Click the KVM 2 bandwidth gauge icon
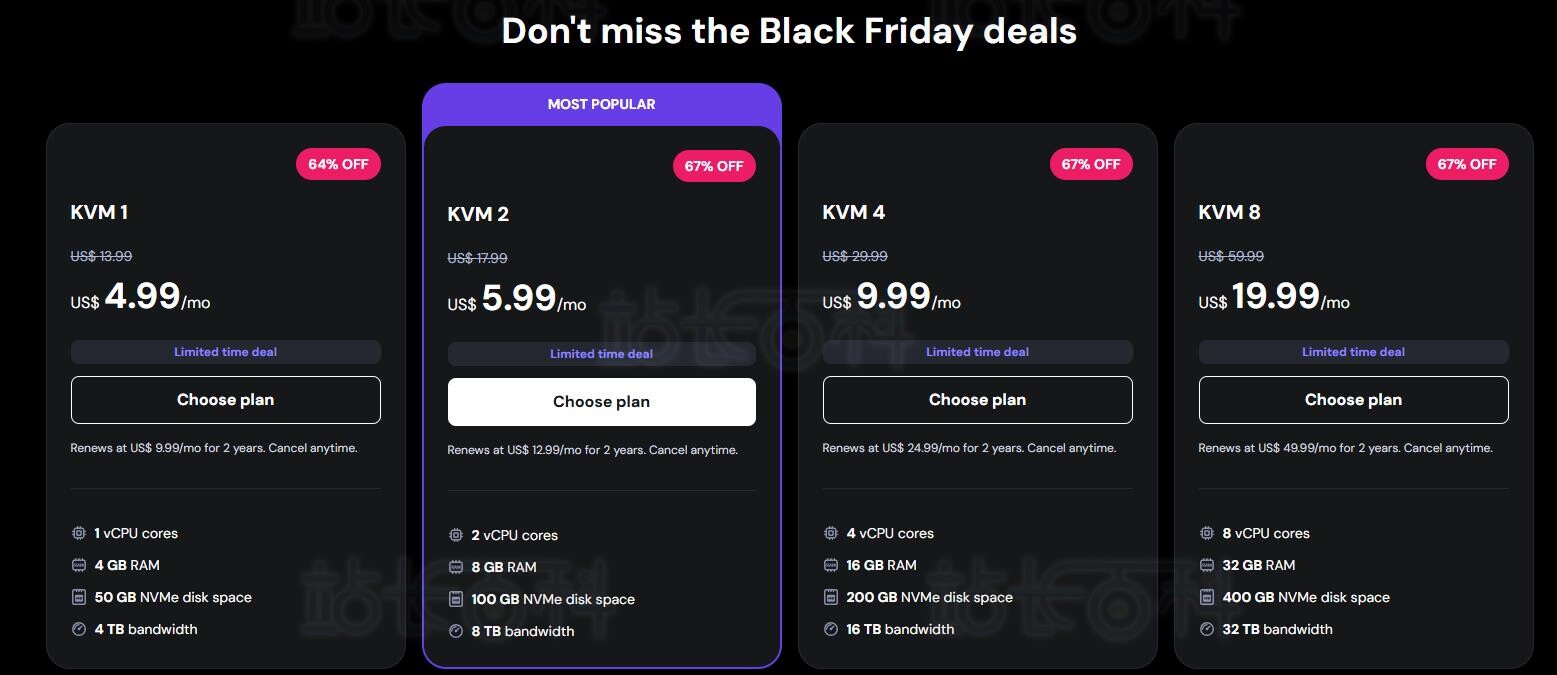The image size is (1557, 675). 456,631
